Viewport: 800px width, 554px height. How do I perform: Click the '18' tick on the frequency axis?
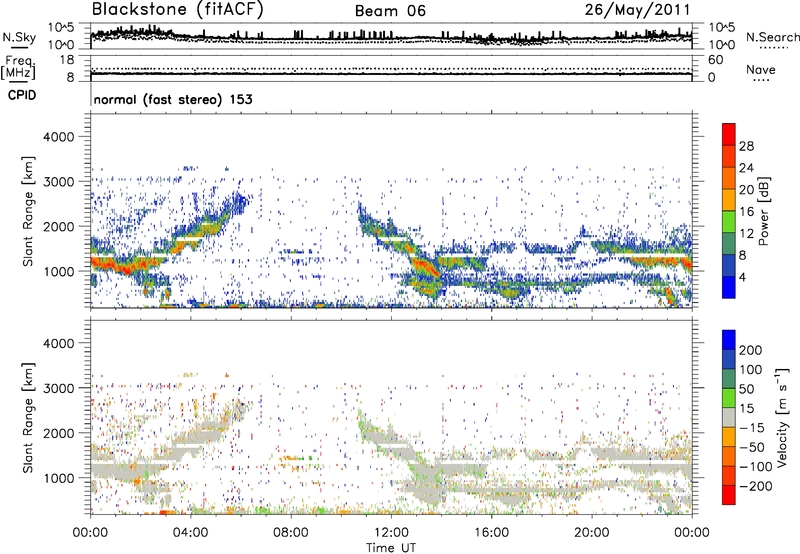pos(67,60)
